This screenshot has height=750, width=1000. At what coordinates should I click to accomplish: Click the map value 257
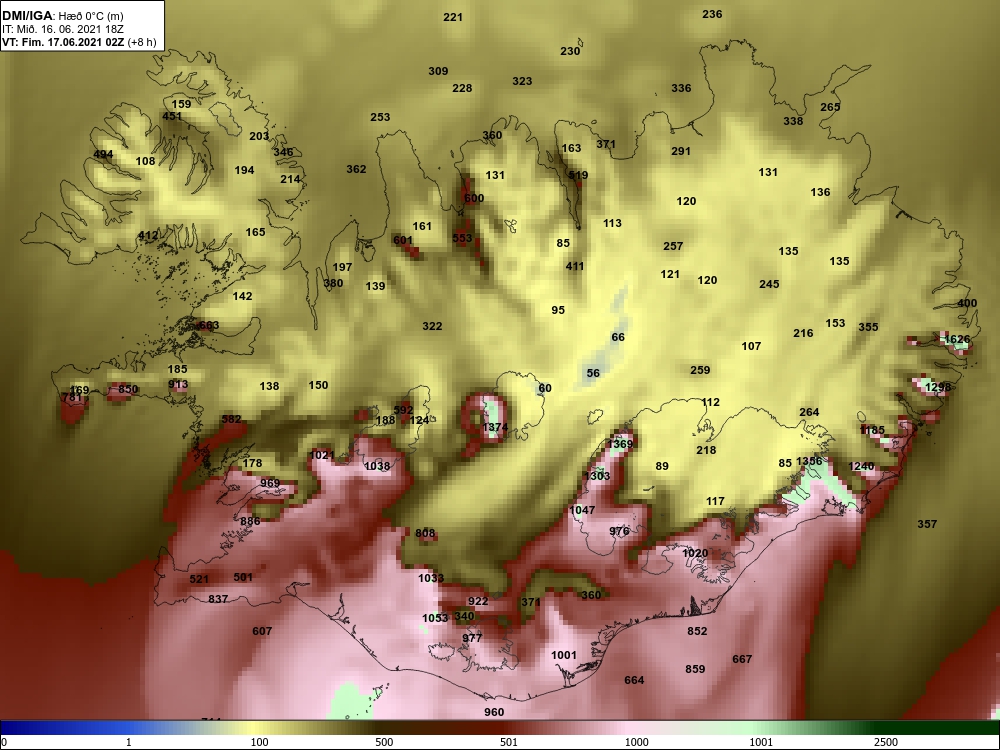tap(673, 246)
